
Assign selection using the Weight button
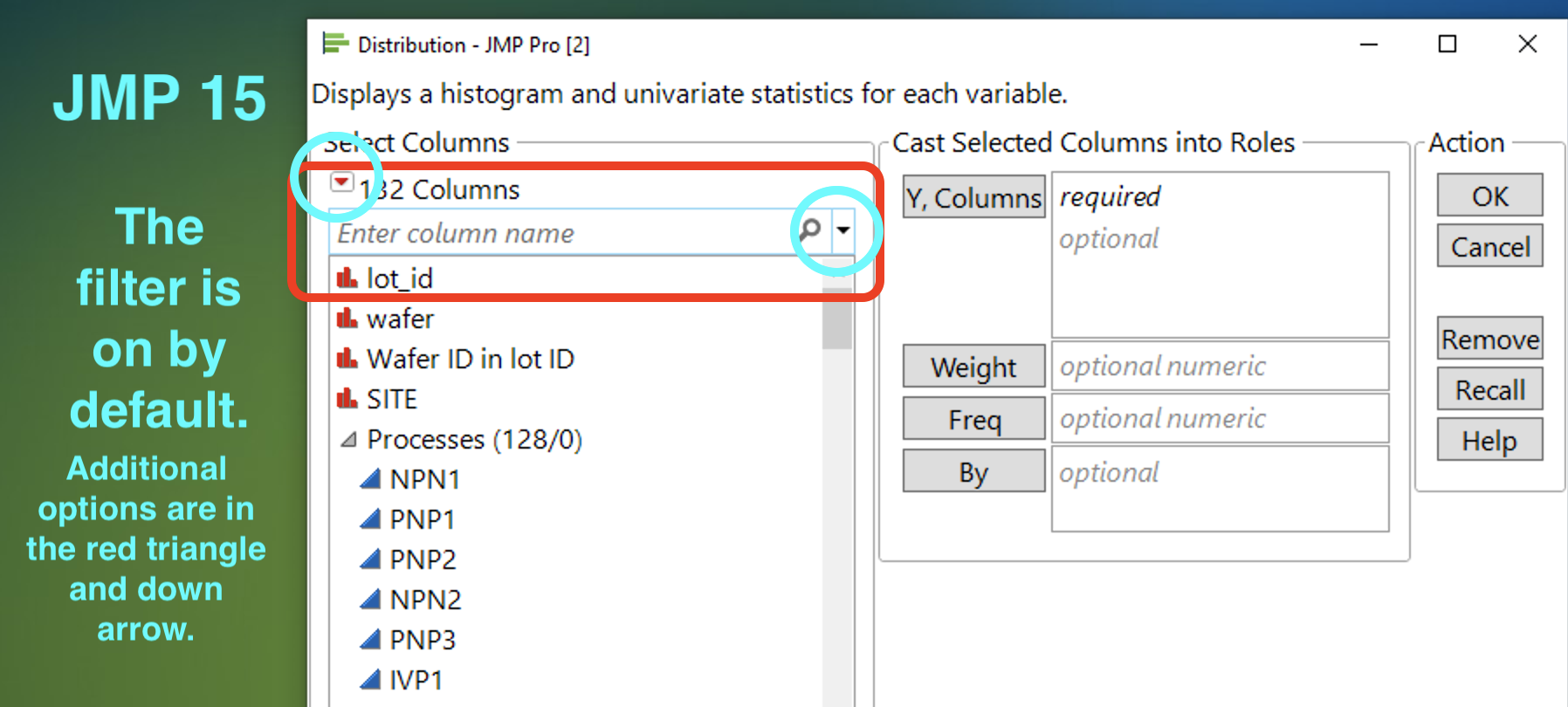click(973, 367)
